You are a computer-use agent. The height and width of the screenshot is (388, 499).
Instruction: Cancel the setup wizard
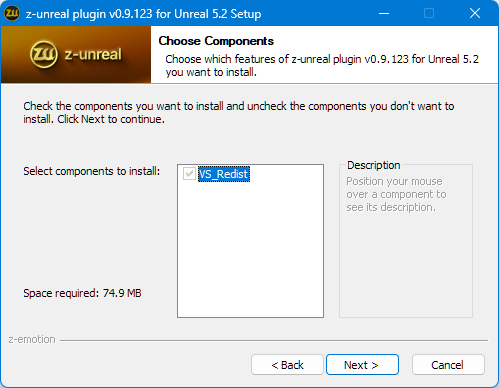448,365
